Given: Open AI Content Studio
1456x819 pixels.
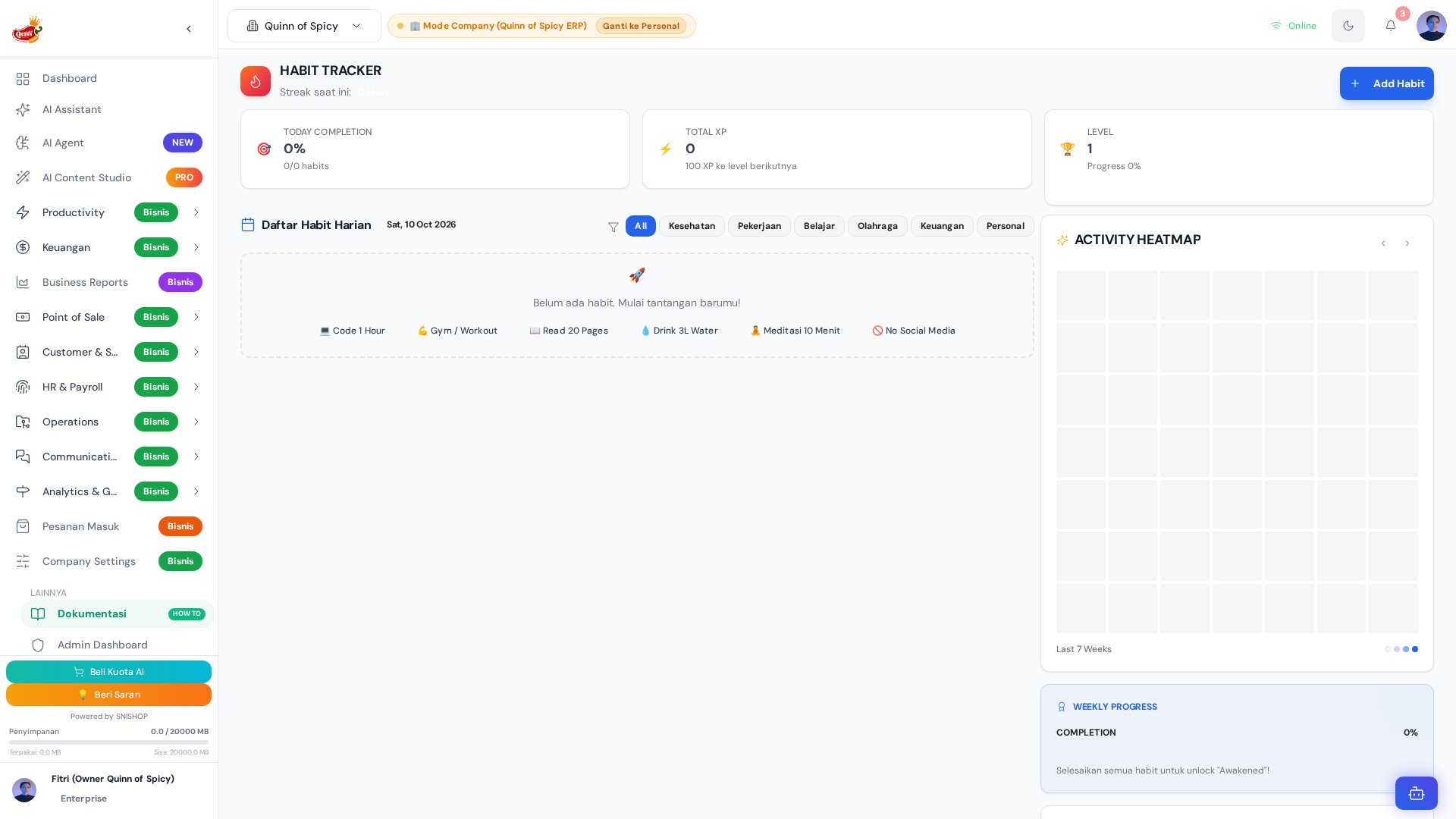Looking at the screenshot, I should click(108, 177).
